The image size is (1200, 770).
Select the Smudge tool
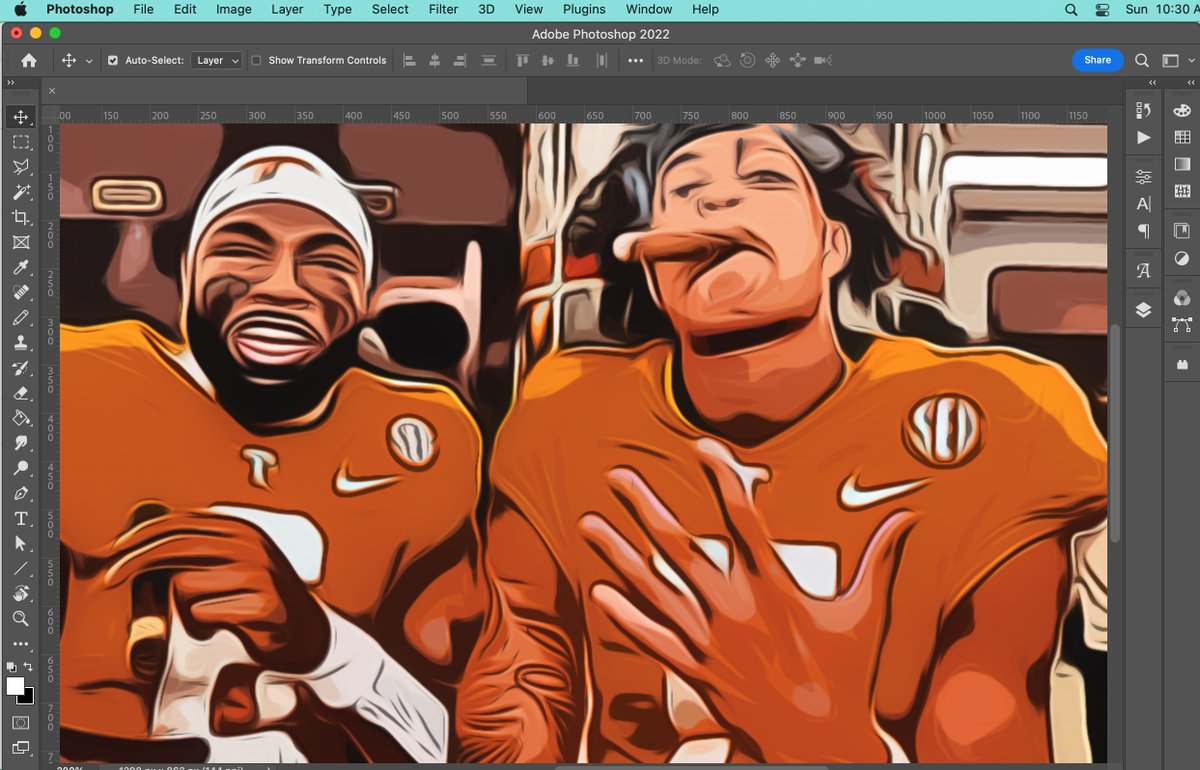pyautogui.click(x=21, y=443)
